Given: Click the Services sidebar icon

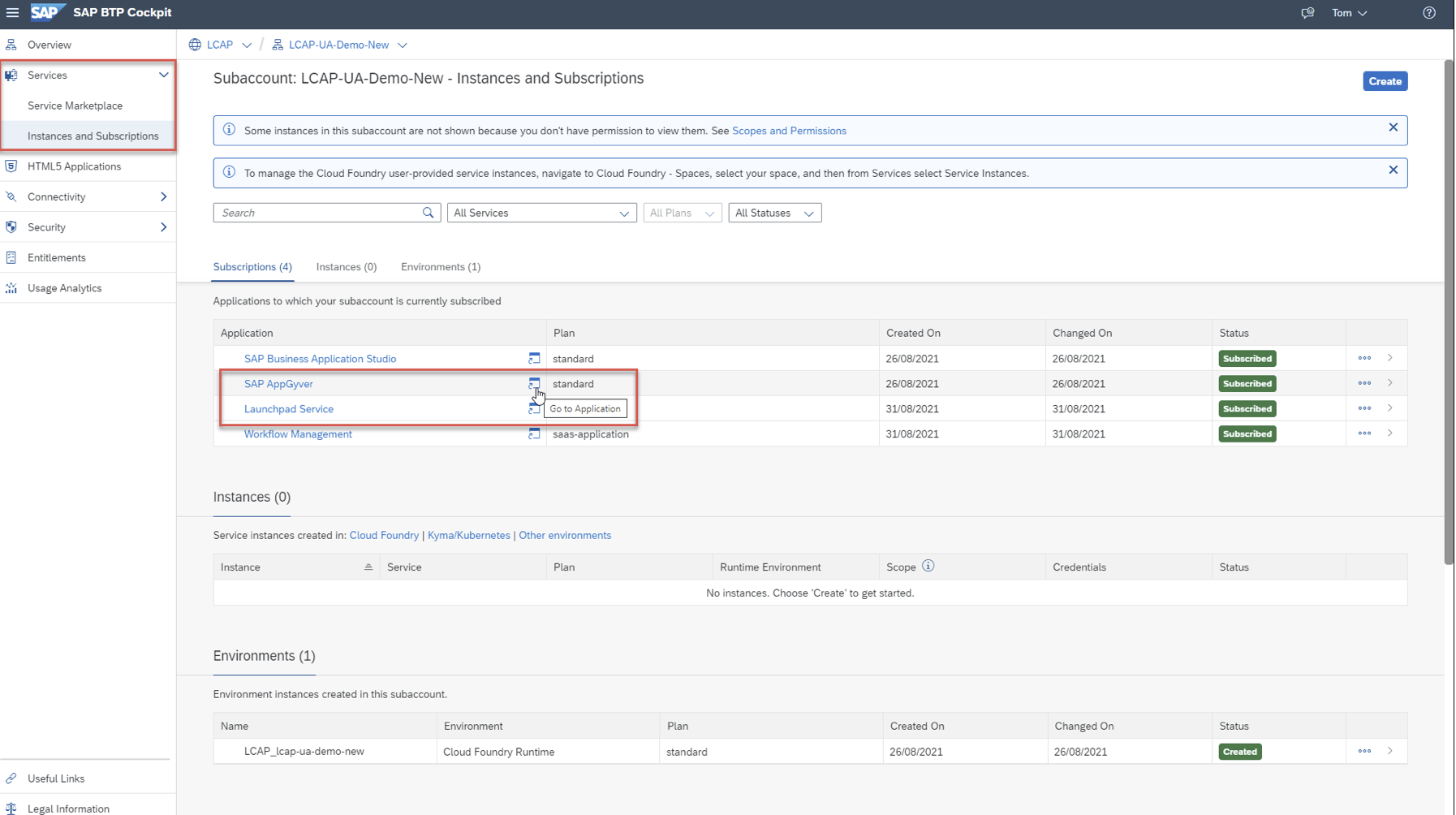Looking at the screenshot, I should [x=11, y=75].
